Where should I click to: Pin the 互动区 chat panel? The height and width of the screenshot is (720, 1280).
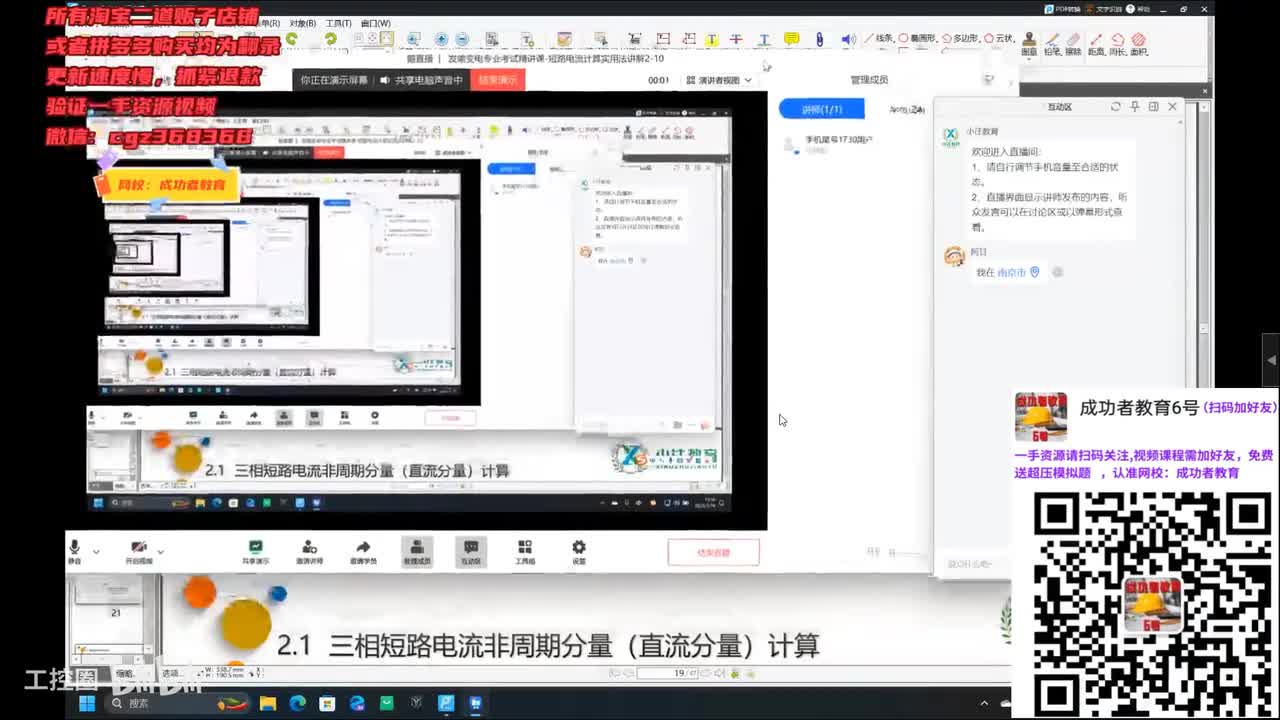(x=1135, y=106)
